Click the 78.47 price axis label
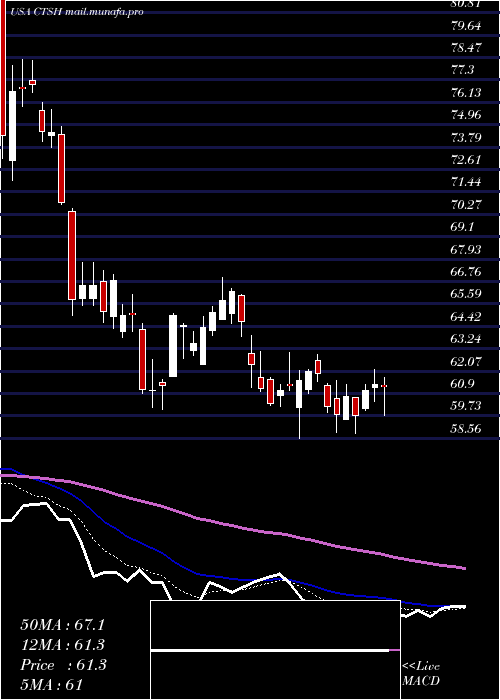The width and height of the screenshot is (500, 700). coord(466,47)
